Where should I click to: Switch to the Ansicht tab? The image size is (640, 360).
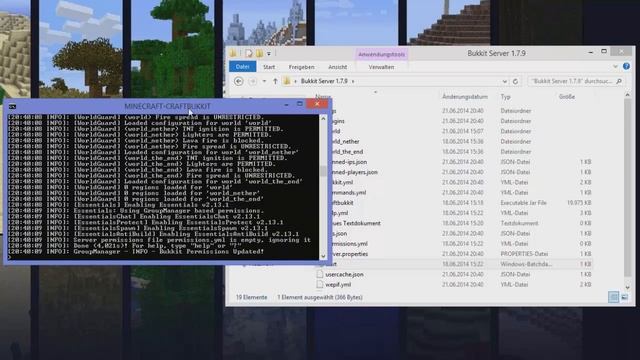coord(338,67)
